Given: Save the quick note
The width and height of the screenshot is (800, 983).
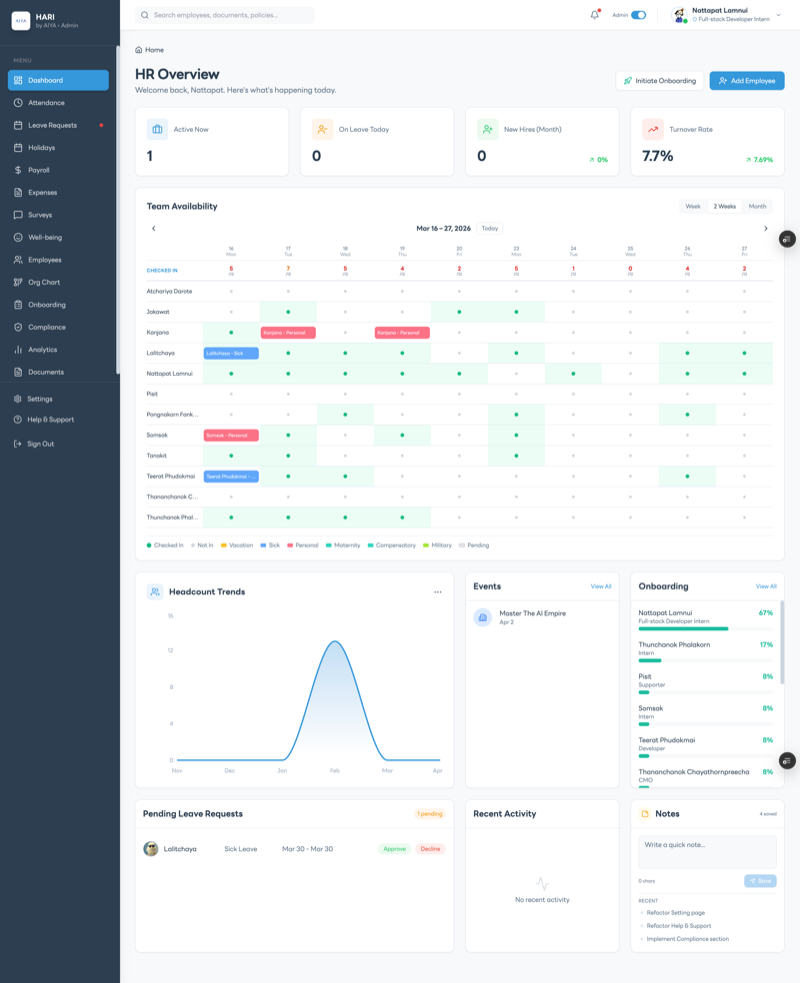Looking at the screenshot, I should 760,881.
